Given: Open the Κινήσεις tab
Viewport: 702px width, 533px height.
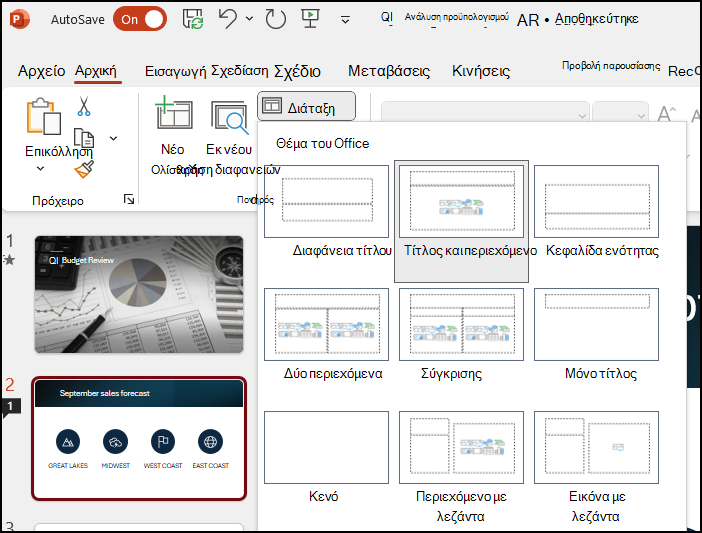Looking at the screenshot, I should [481, 71].
